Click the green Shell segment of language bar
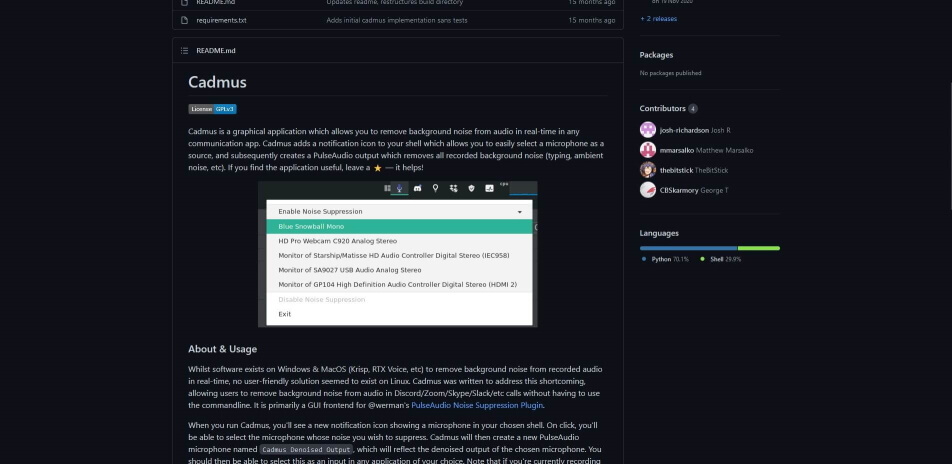Image resolution: width=952 pixels, height=464 pixels. 759,248
